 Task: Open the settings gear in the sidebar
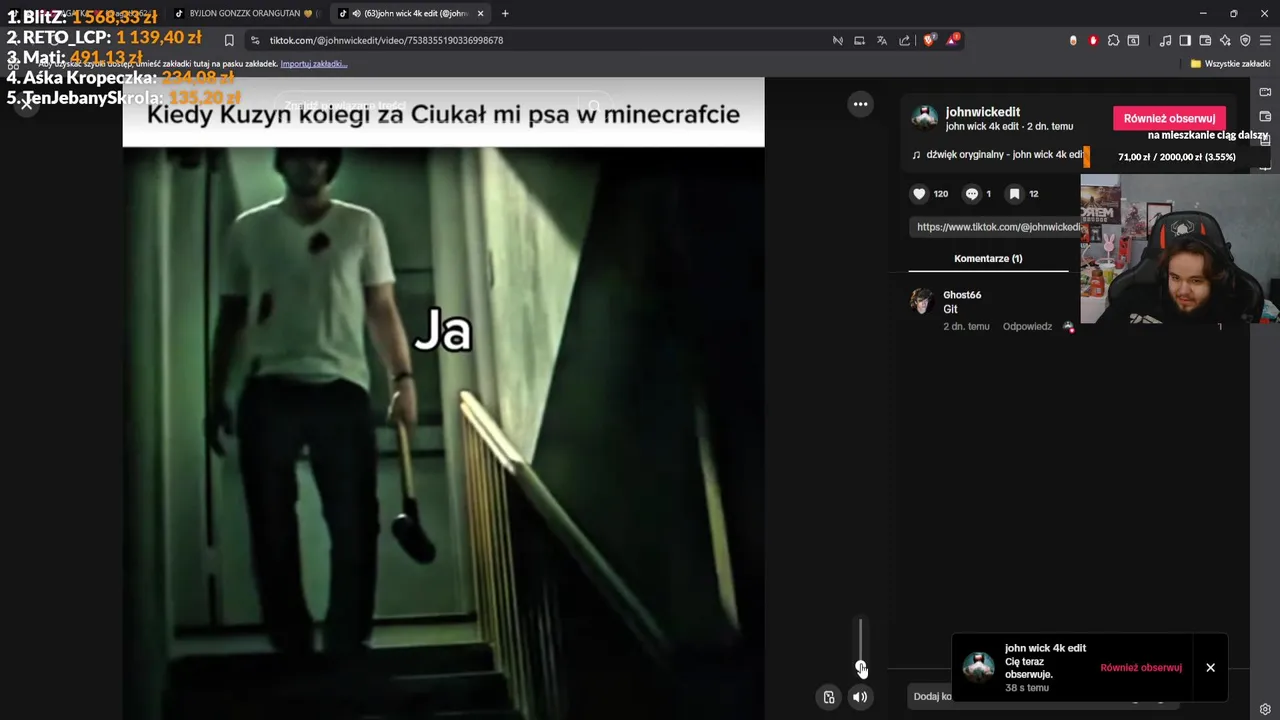1265,710
